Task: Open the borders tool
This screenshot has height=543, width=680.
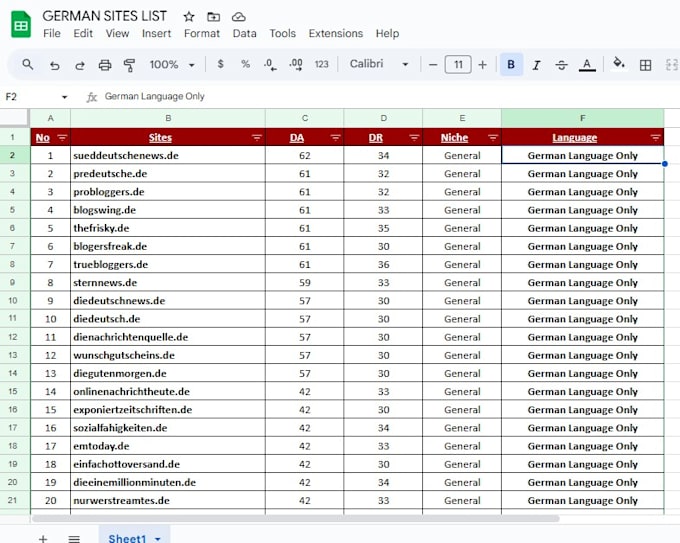Action: [x=645, y=65]
